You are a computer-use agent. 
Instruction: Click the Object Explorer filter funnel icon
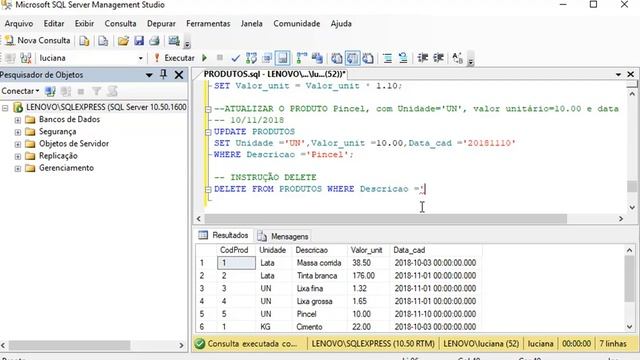(x=96, y=91)
